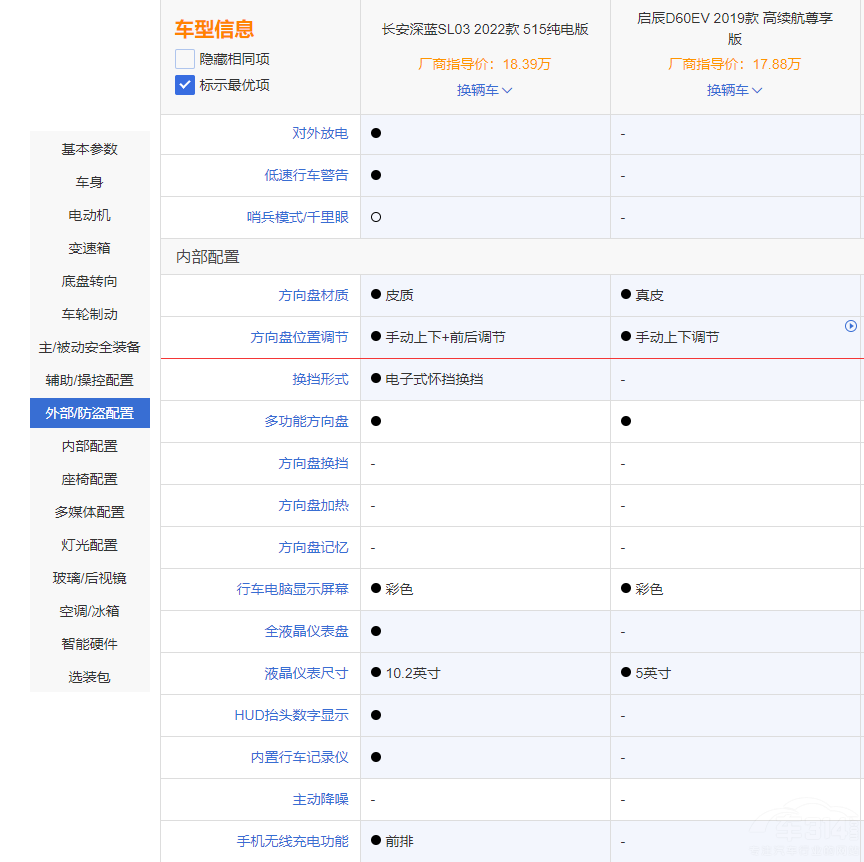Select 基本参数 in the sidebar
The image size is (864, 862).
89,149
